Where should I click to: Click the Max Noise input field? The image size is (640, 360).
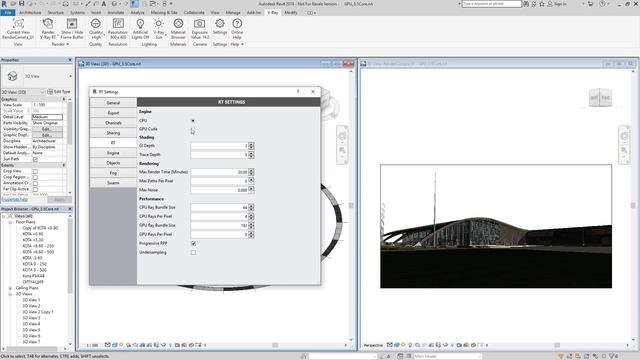pos(220,190)
